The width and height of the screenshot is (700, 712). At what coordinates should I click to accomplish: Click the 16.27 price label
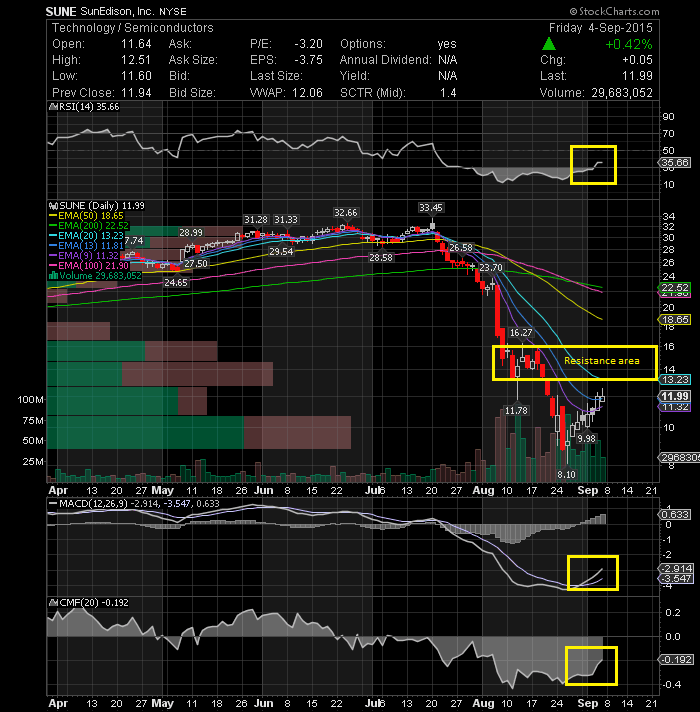click(x=521, y=333)
